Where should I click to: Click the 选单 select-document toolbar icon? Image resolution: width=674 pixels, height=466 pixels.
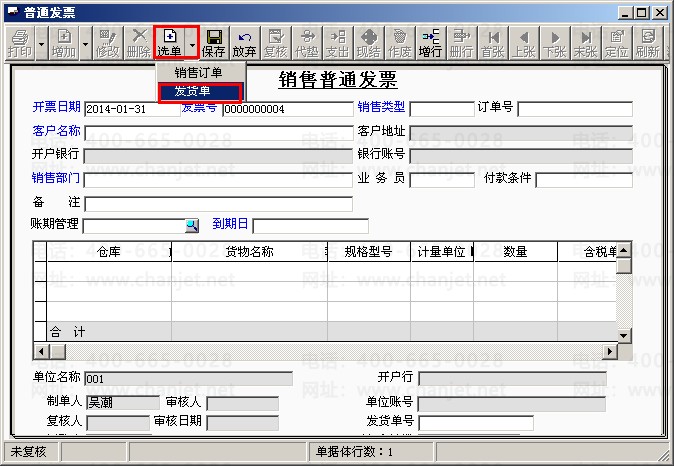click(169, 43)
